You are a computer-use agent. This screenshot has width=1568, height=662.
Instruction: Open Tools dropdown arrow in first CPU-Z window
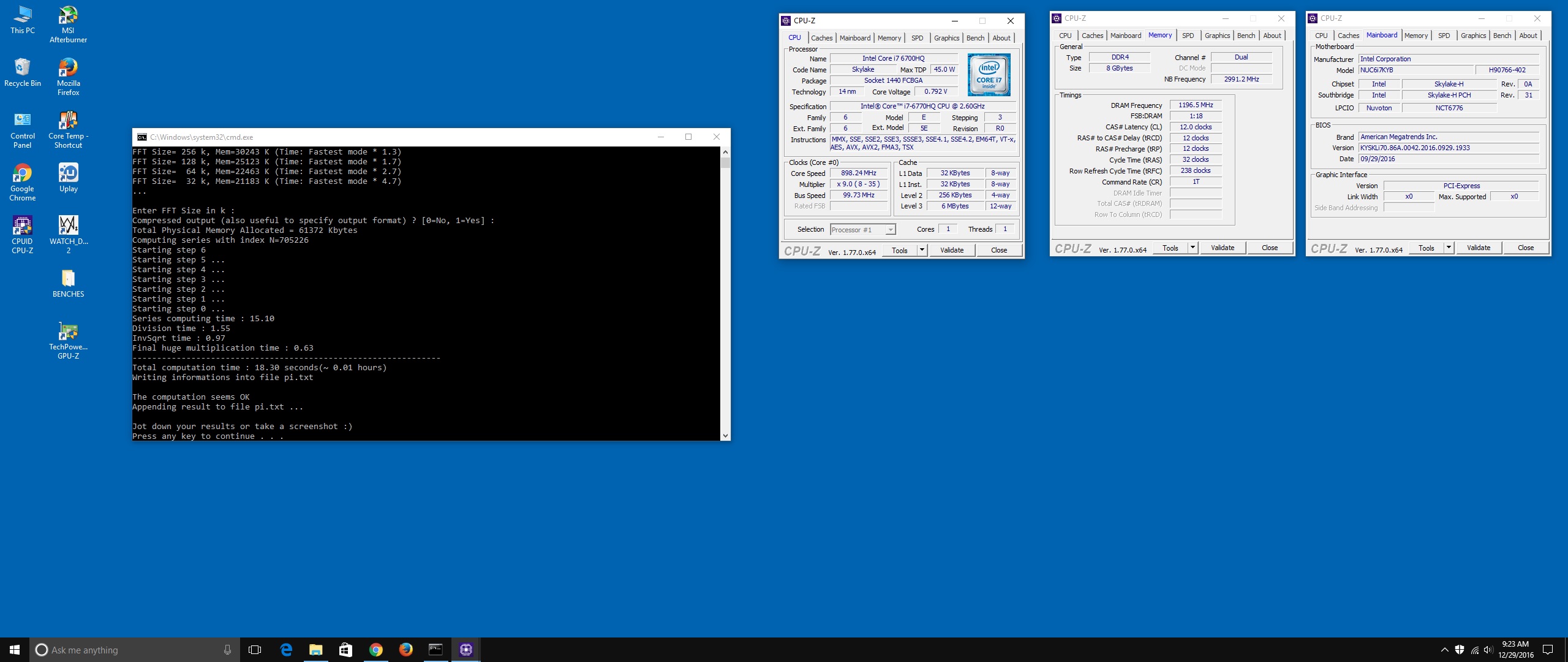tap(922, 250)
